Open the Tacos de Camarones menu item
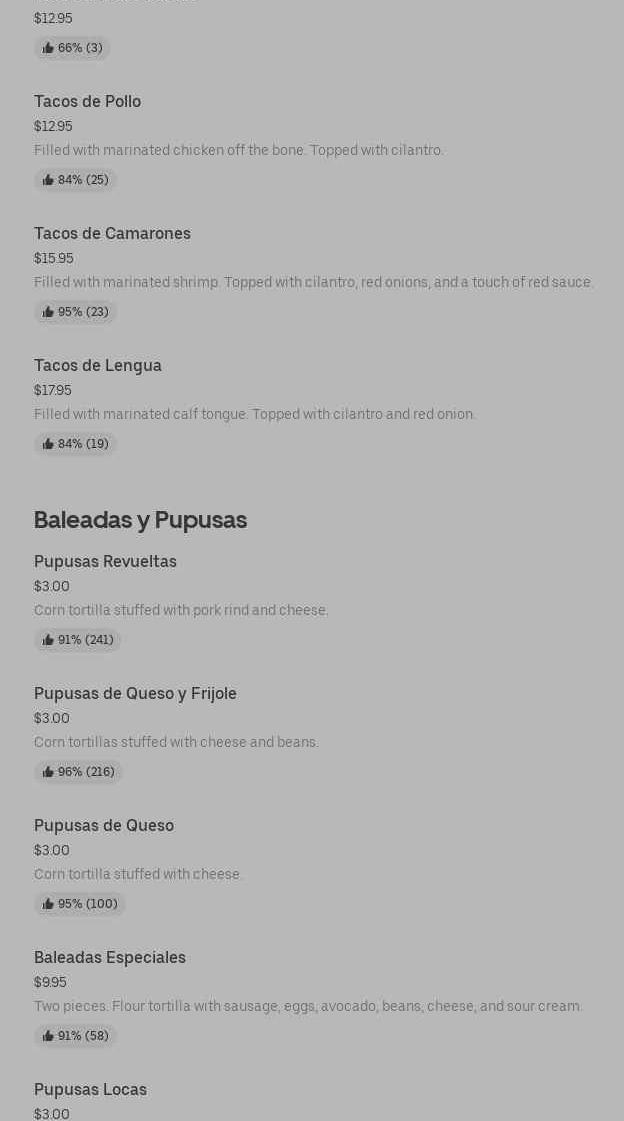 (112, 233)
